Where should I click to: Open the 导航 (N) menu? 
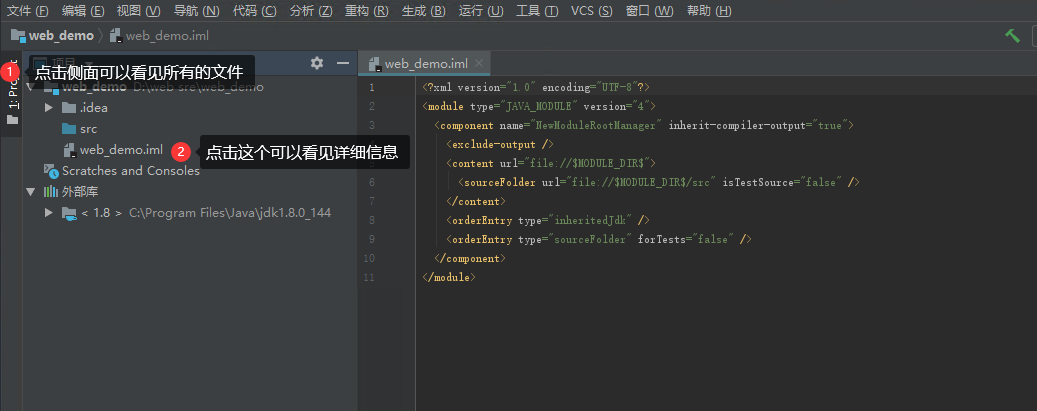click(196, 11)
